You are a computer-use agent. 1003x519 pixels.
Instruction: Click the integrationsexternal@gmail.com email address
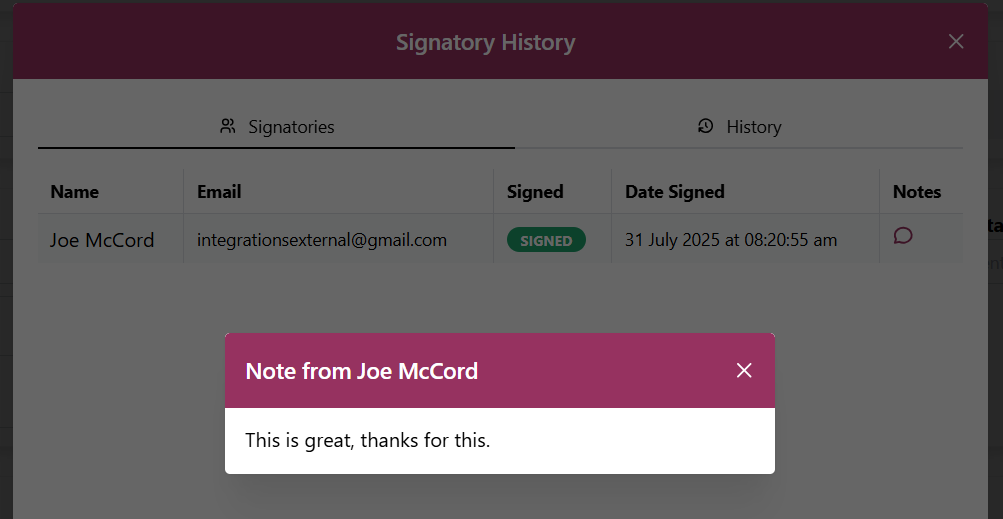322,240
